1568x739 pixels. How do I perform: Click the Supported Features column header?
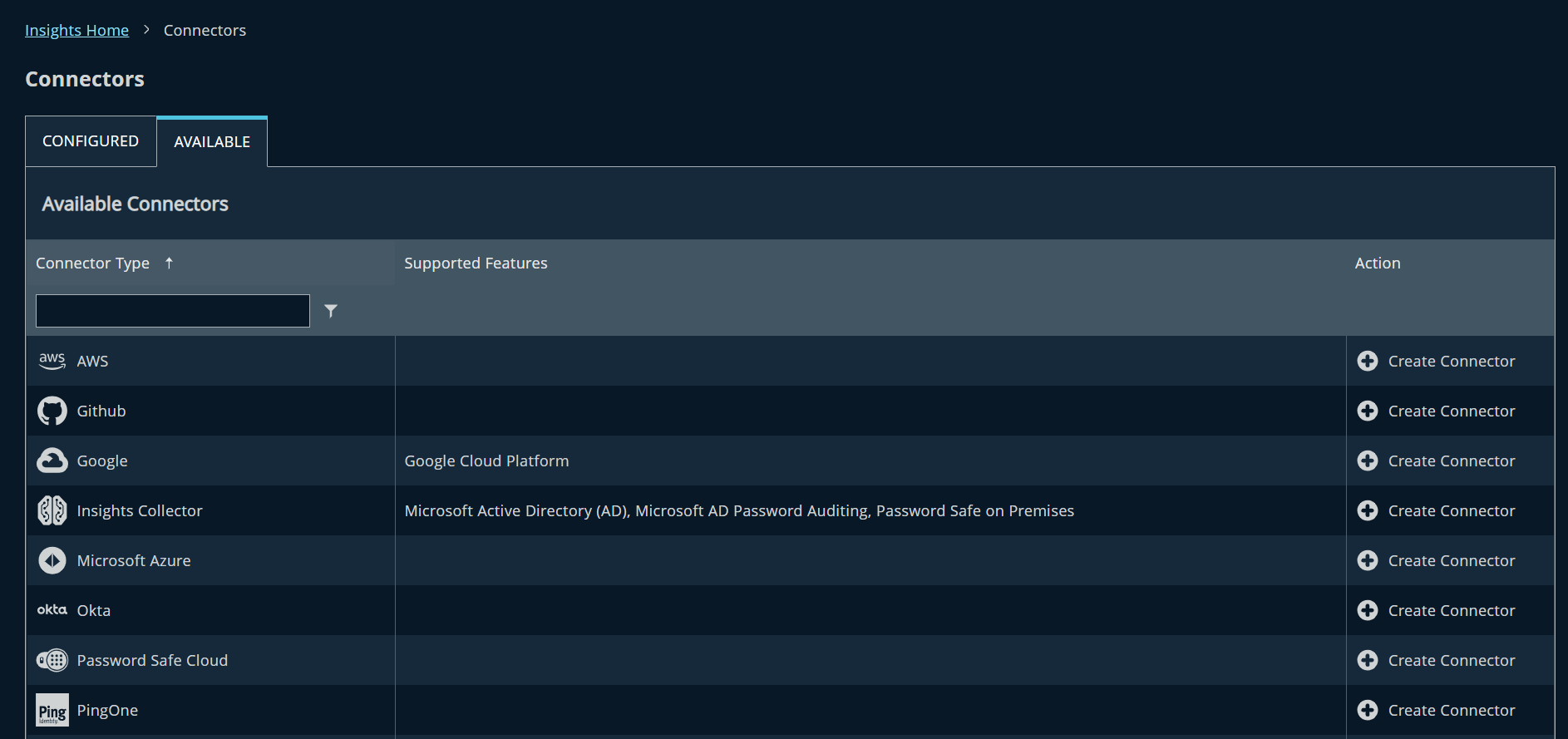(476, 263)
